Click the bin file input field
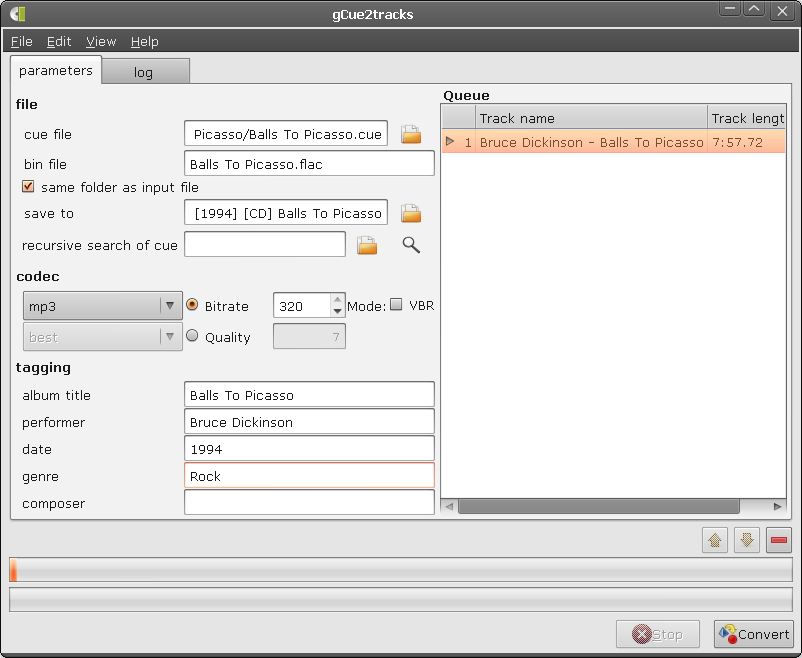This screenshot has width=802, height=658. tap(309, 164)
